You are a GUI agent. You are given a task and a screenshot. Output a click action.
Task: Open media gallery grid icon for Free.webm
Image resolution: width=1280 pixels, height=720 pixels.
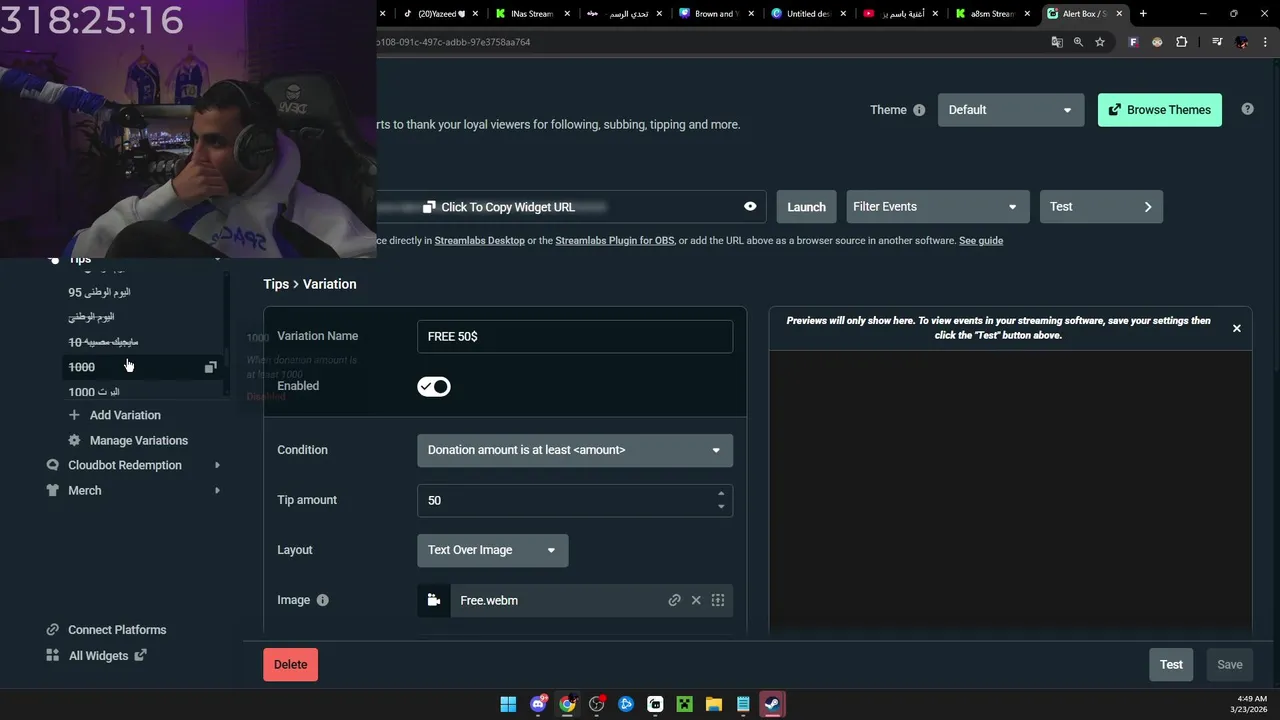718,600
